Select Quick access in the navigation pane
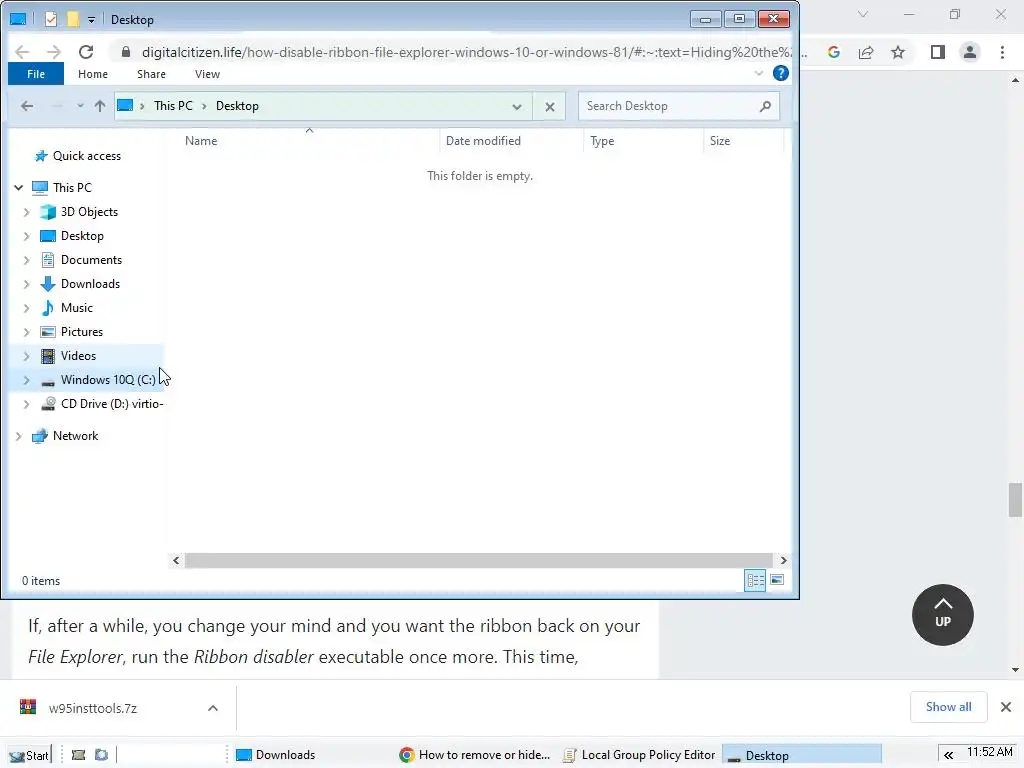The height and width of the screenshot is (768, 1024). point(86,155)
